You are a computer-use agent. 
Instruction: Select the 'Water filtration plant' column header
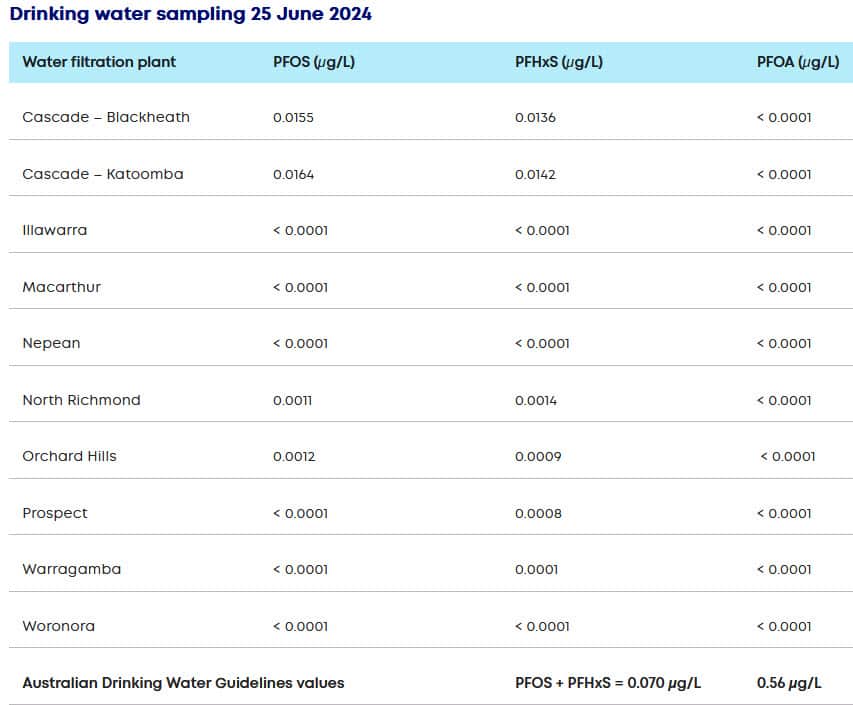point(99,62)
